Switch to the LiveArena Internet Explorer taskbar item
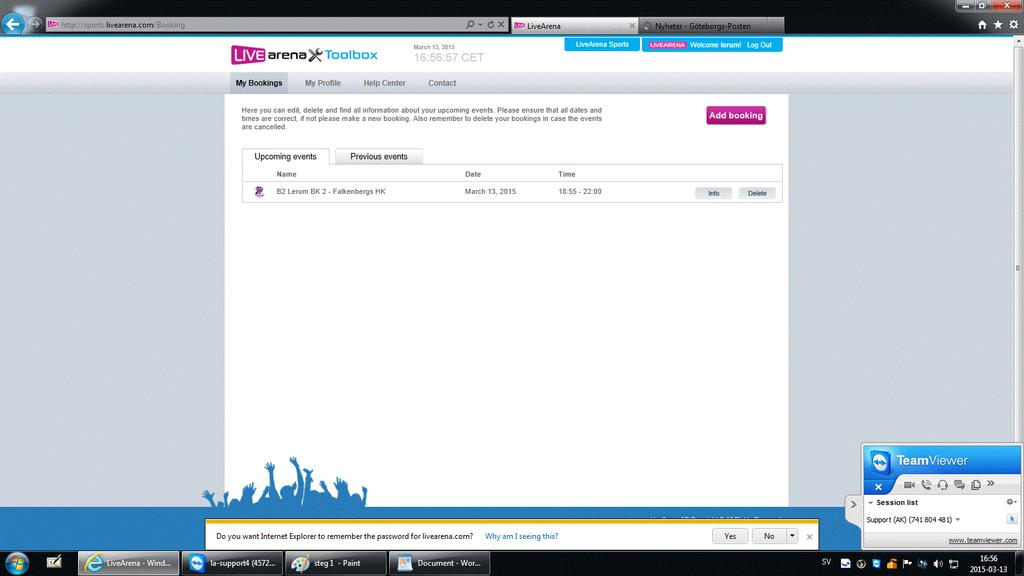1024x576 pixels. click(128, 563)
